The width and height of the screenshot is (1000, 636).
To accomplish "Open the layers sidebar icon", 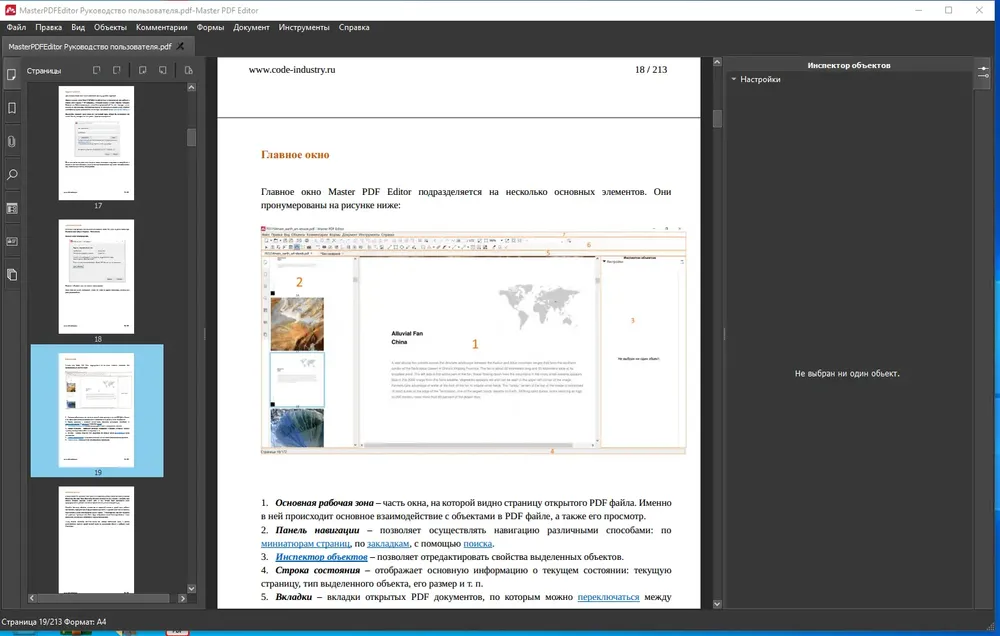I will coord(11,275).
